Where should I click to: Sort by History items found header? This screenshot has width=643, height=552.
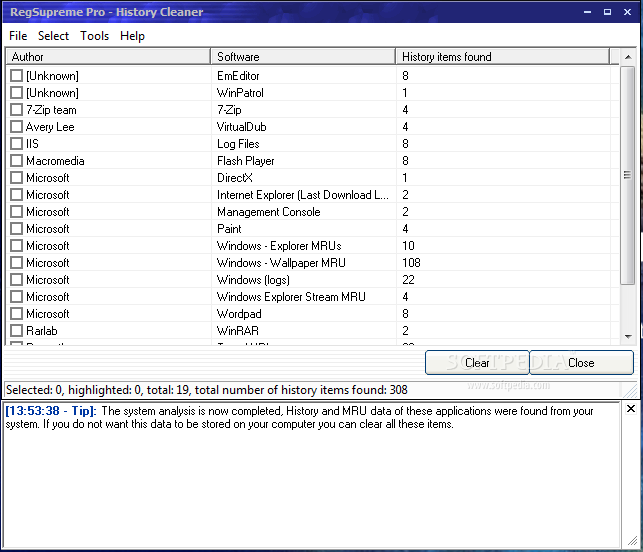pos(503,57)
